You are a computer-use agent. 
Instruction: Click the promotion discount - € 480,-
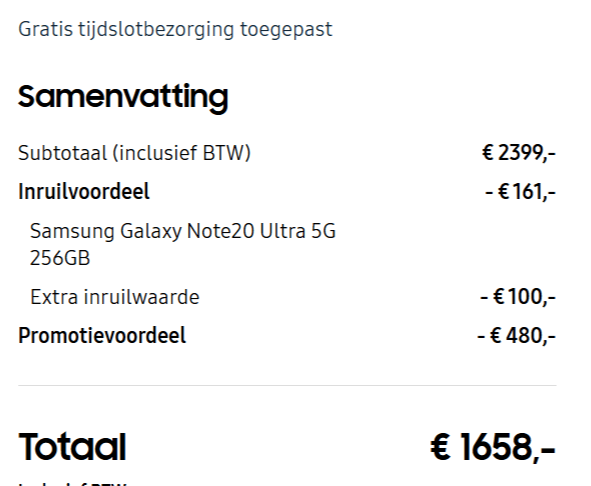click(516, 335)
